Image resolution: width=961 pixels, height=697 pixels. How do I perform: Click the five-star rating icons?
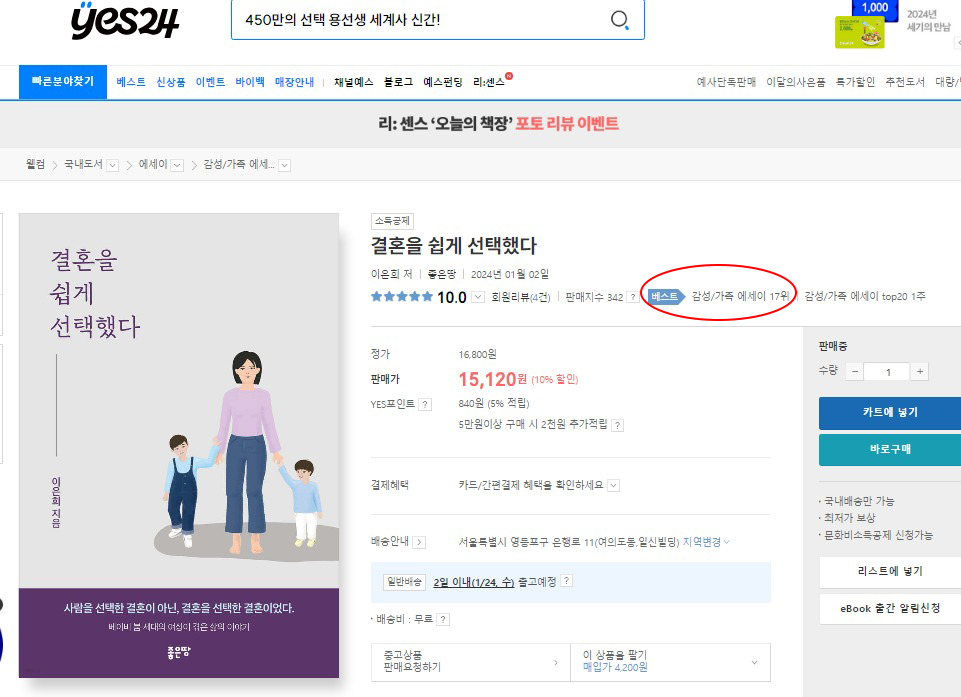click(x=402, y=297)
